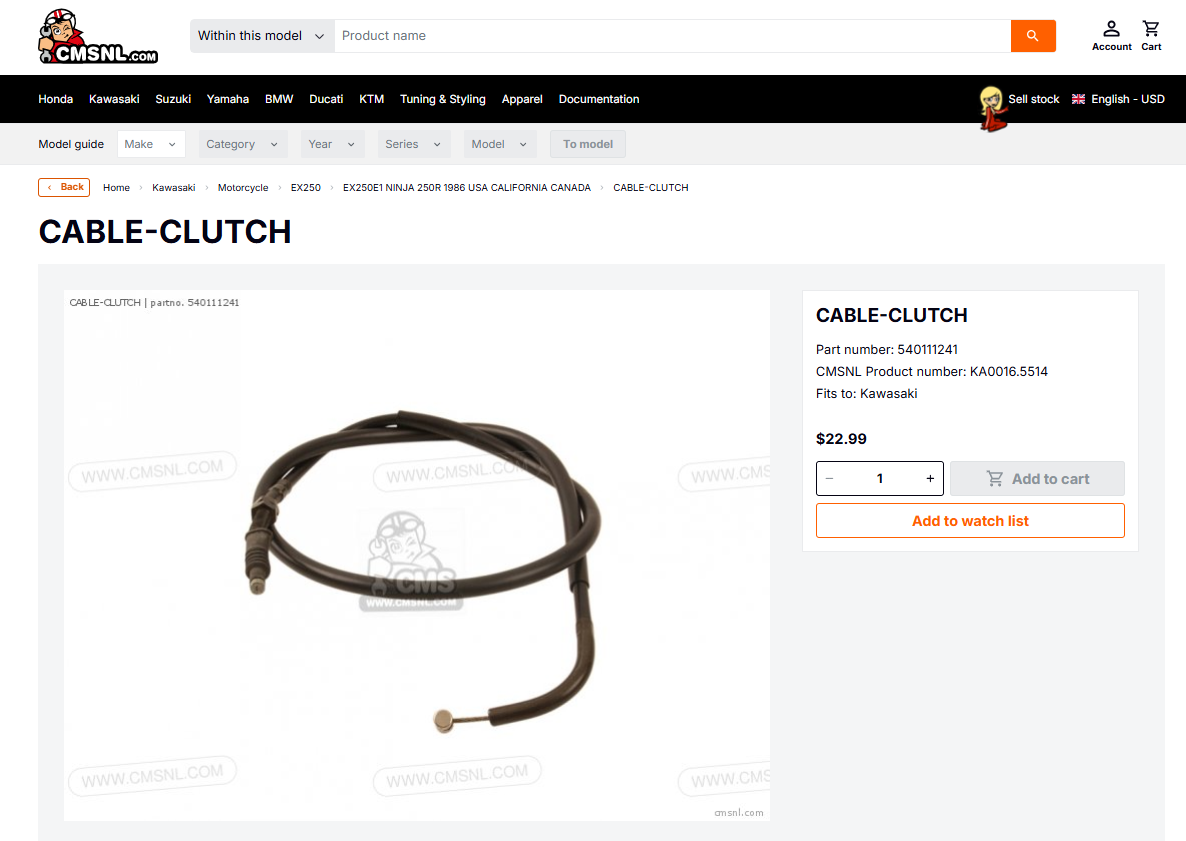
Task: Open the Tuning & Styling menu
Action: (442, 99)
